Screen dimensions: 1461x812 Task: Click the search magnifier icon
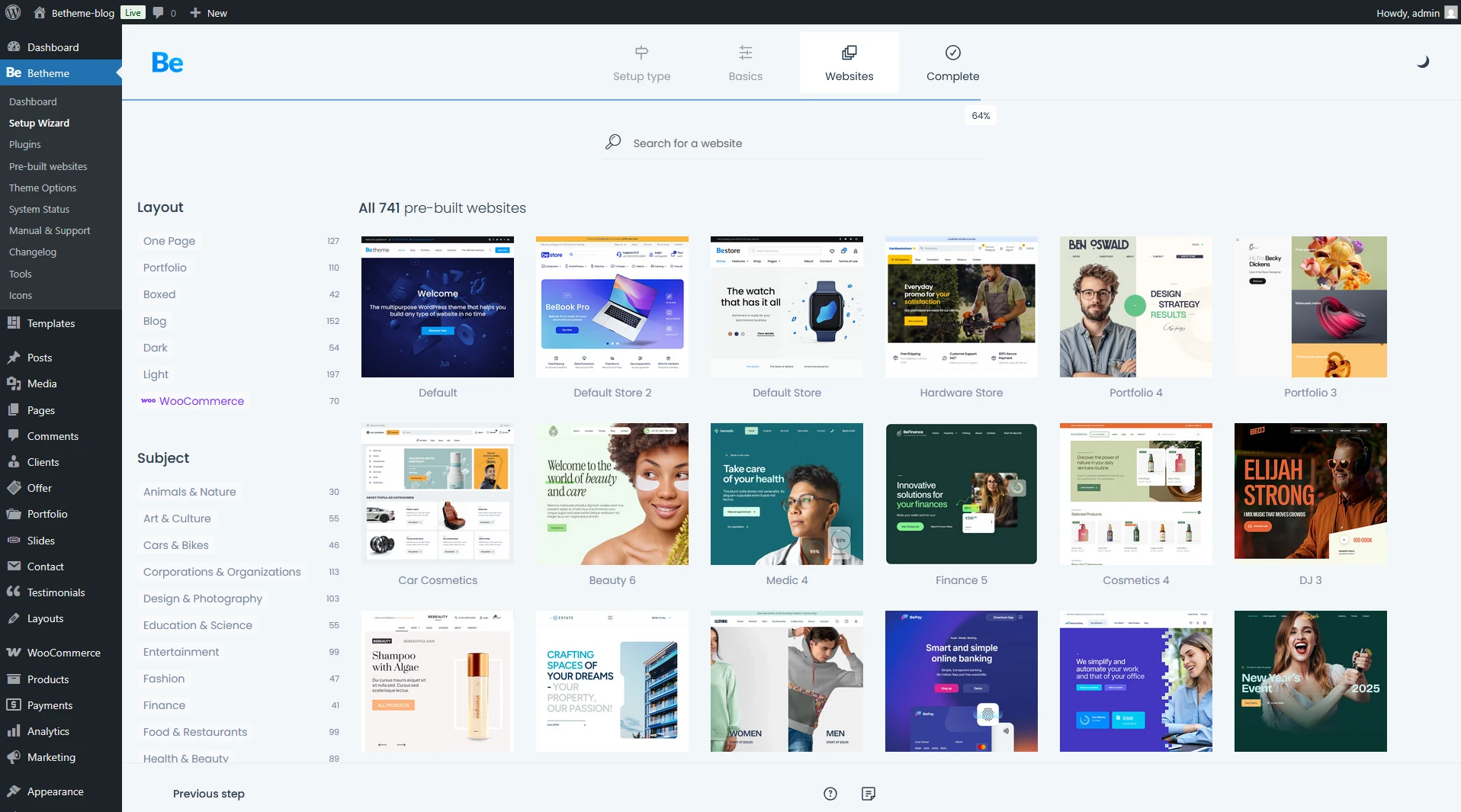612,142
